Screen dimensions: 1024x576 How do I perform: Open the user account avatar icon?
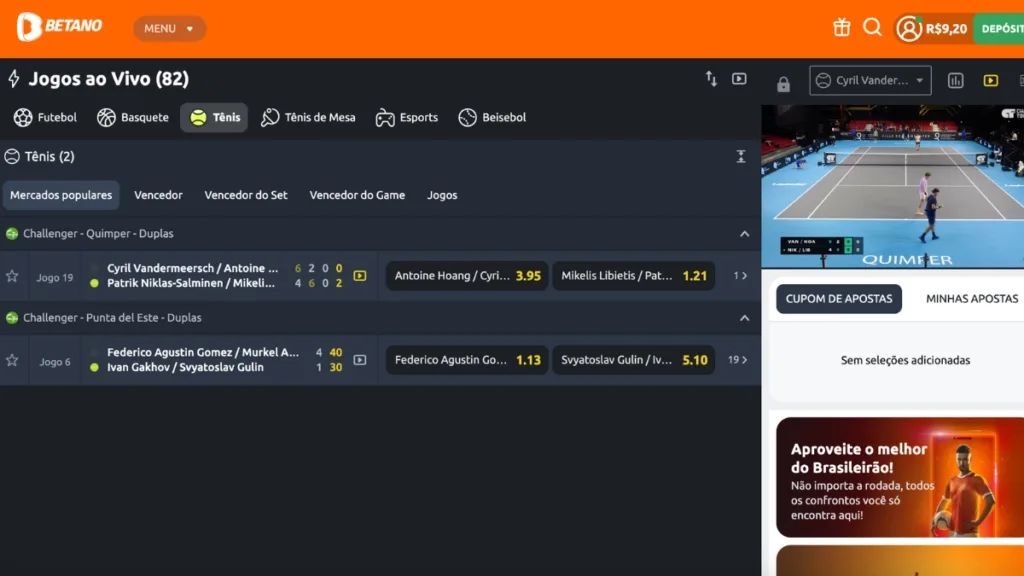(x=908, y=29)
